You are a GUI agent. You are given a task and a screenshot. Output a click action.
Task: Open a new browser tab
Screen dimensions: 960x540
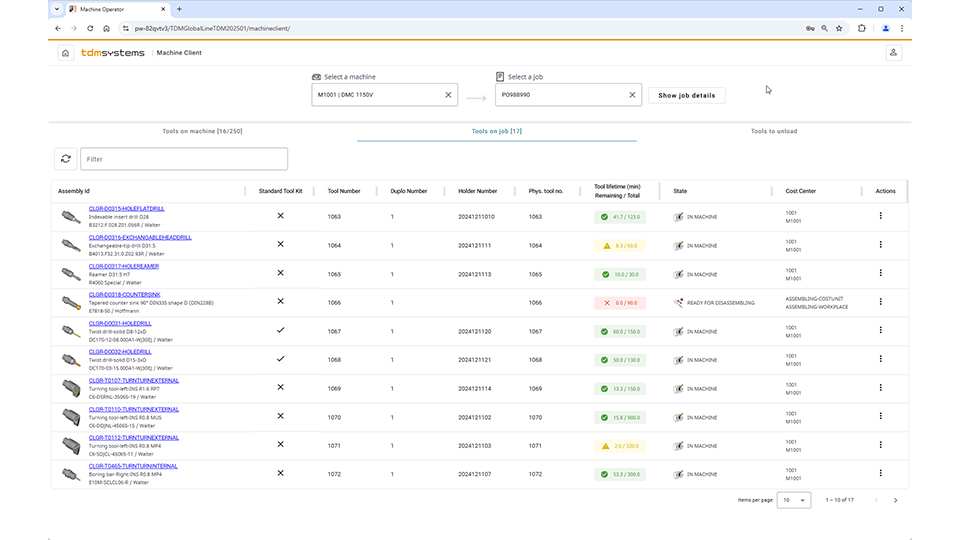[x=179, y=9]
